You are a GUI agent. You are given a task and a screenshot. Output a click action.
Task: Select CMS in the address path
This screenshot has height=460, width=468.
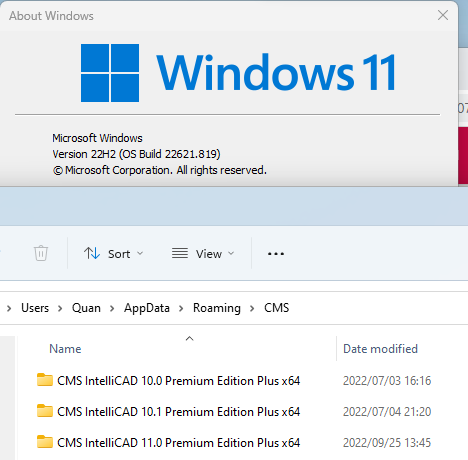point(276,308)
